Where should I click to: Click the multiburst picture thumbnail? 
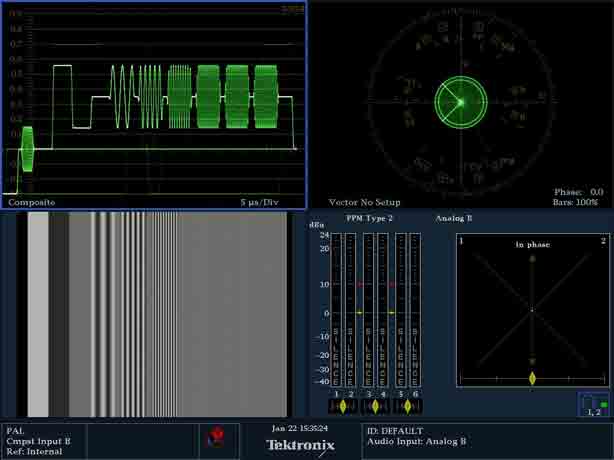click(153, 314)
